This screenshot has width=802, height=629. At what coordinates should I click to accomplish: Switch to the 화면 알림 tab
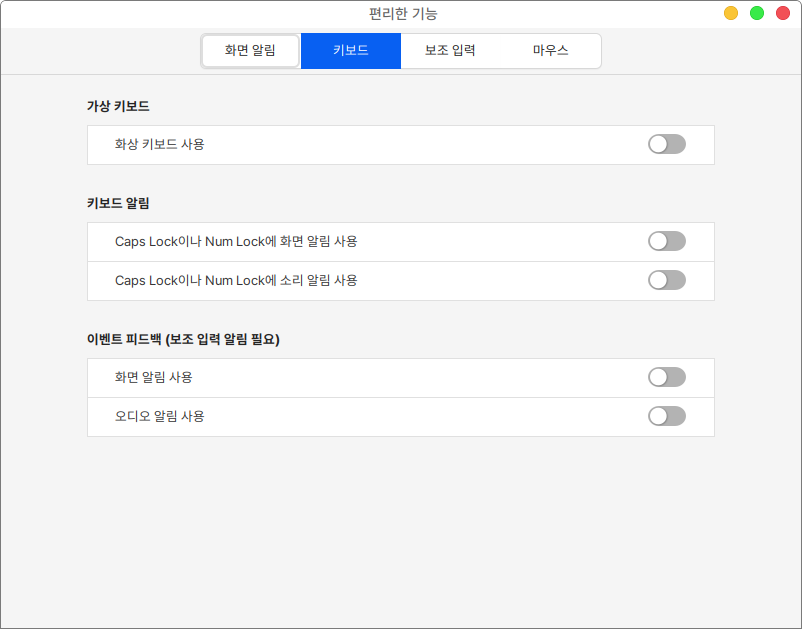(250, 50)
